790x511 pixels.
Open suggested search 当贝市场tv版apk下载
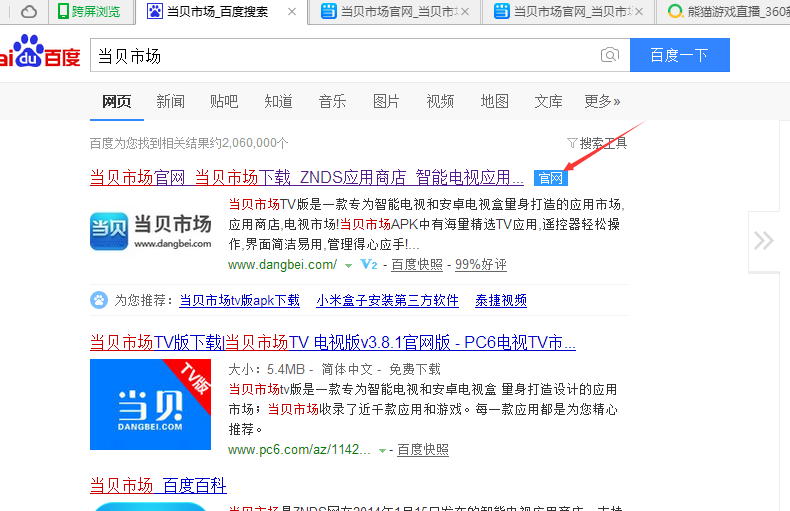(x=239, y=301)
